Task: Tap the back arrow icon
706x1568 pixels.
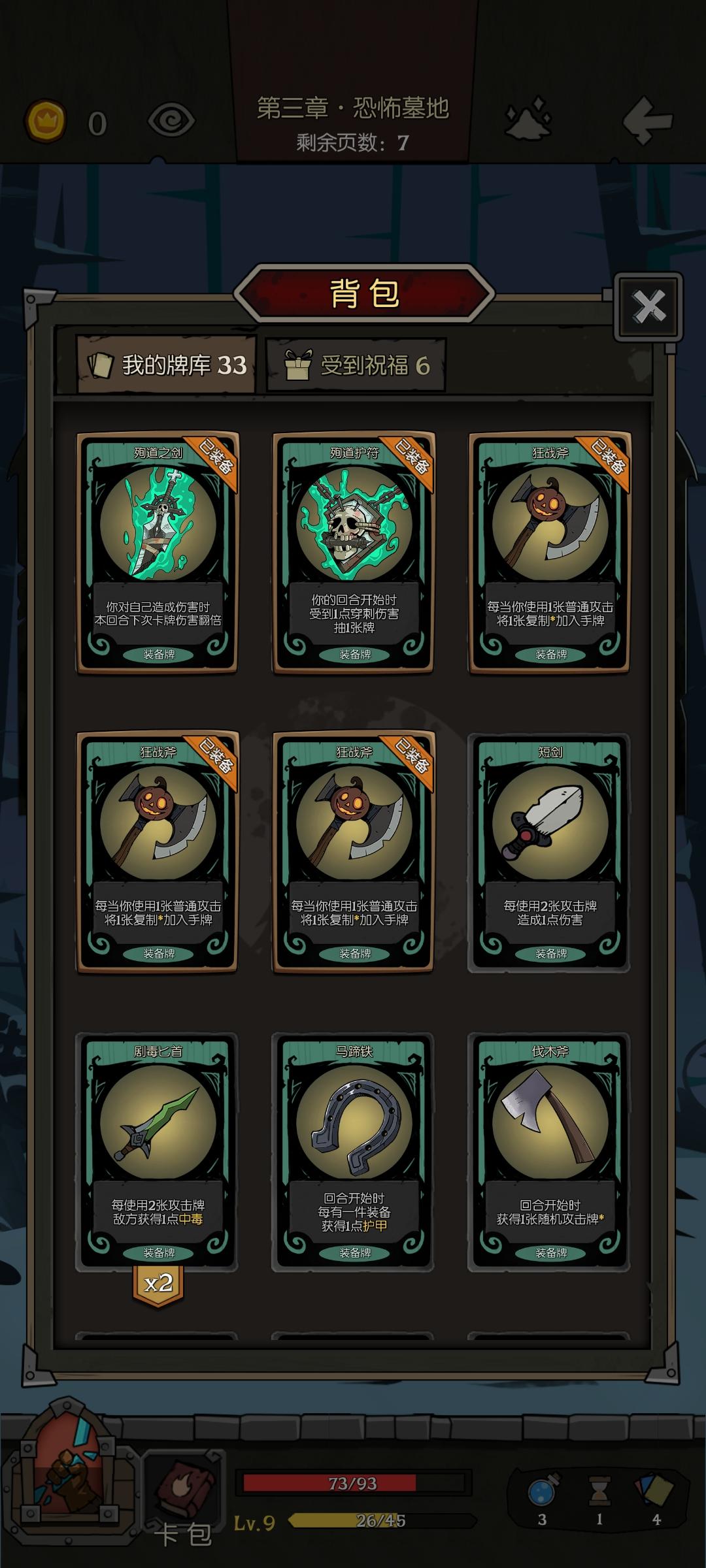Action: 647,120
